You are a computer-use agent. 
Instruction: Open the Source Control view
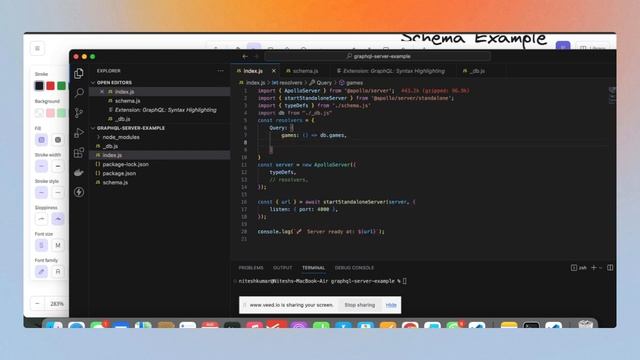pos(79,113)
